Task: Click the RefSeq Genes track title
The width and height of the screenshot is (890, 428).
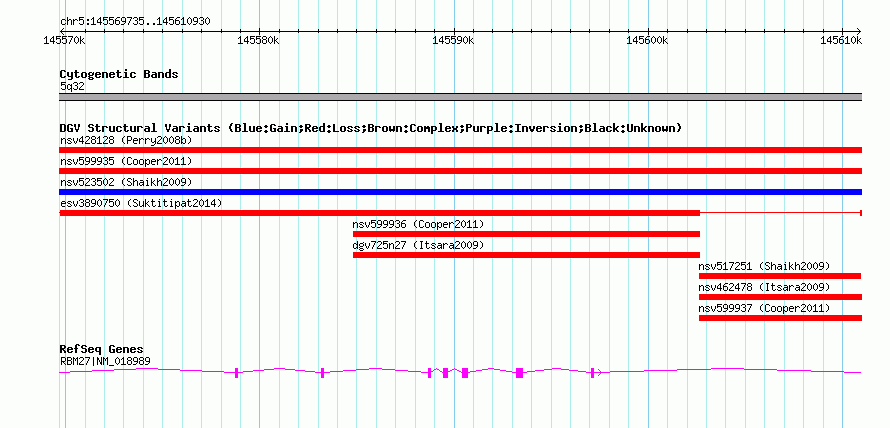Action: pyautogui.click(x=102, y=349)
